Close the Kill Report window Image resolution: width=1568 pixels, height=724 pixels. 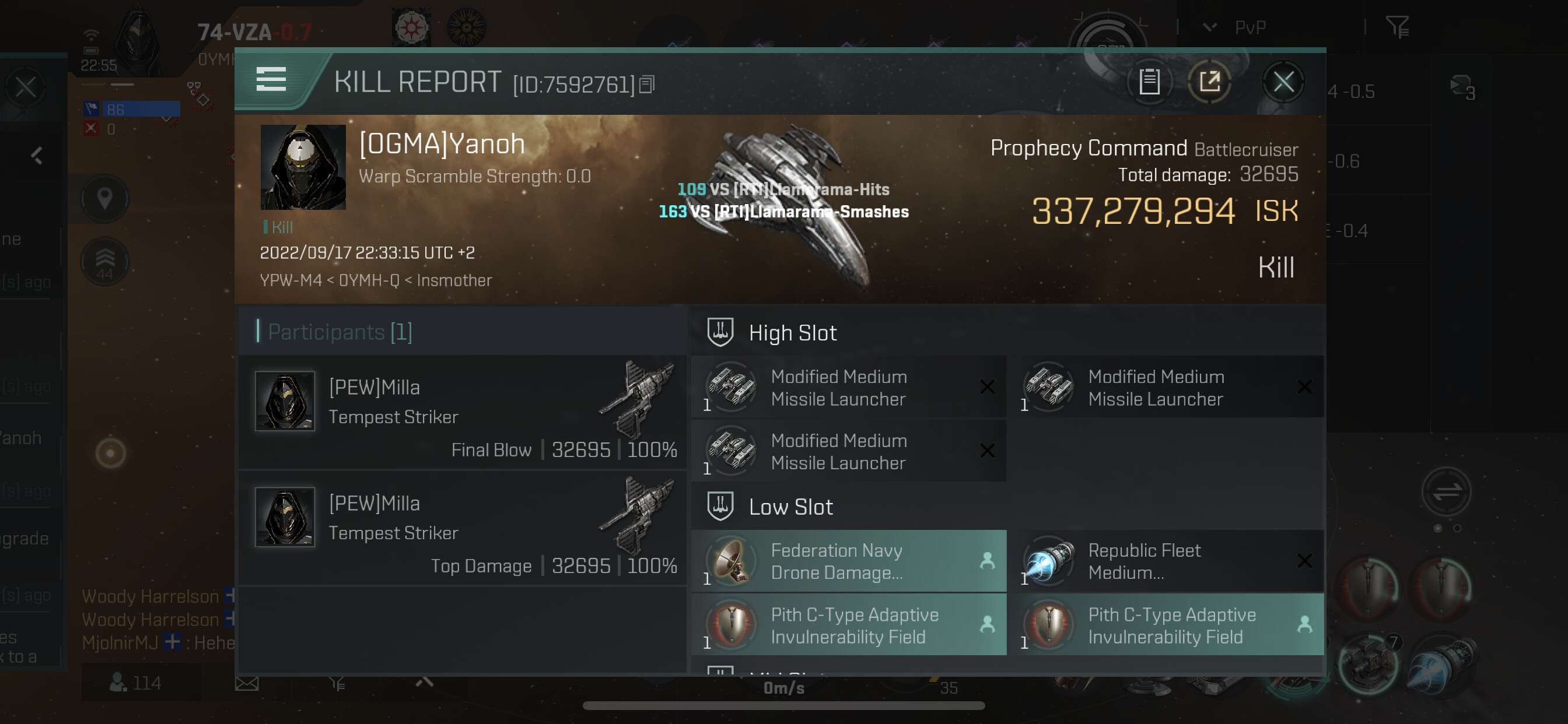(1283, 82)
